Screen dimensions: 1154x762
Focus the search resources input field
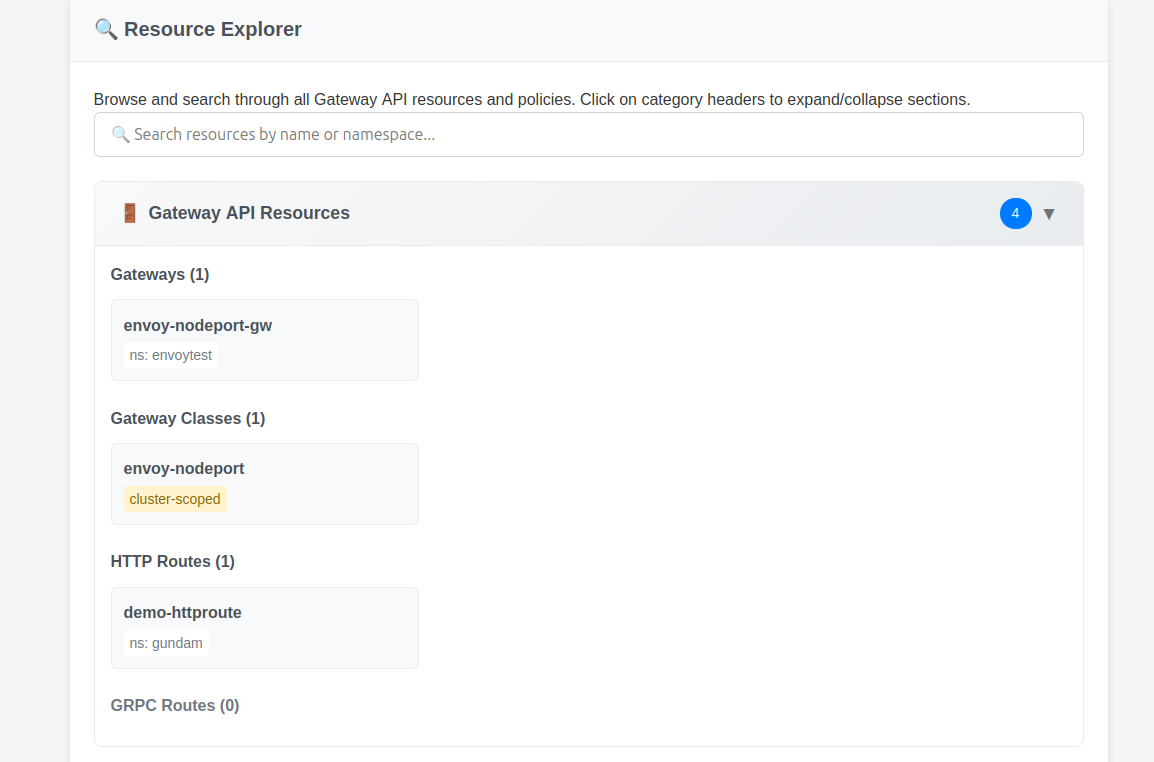coord(600,134)
